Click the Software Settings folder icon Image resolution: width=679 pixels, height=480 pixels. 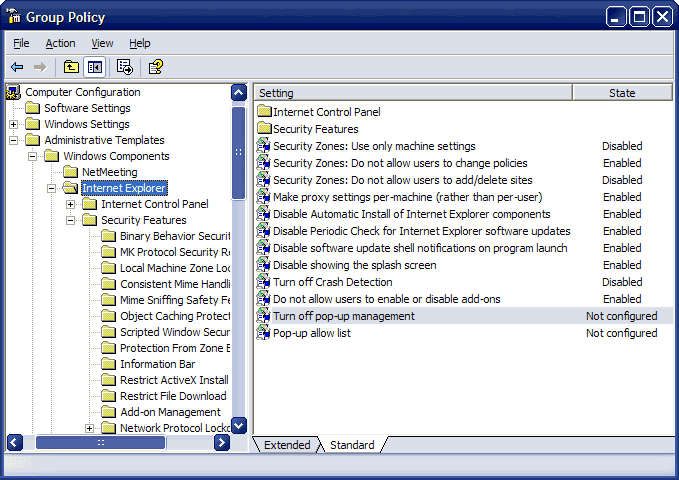point(32,108)
